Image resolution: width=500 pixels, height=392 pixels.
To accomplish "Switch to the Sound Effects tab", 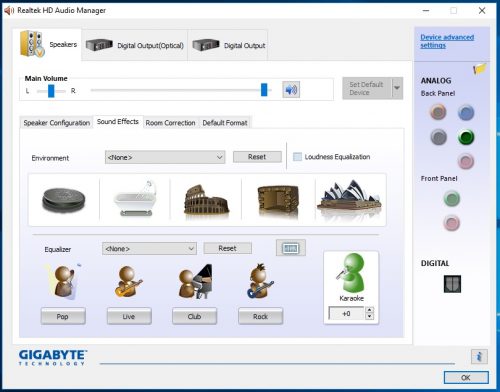I will [118, 122].
